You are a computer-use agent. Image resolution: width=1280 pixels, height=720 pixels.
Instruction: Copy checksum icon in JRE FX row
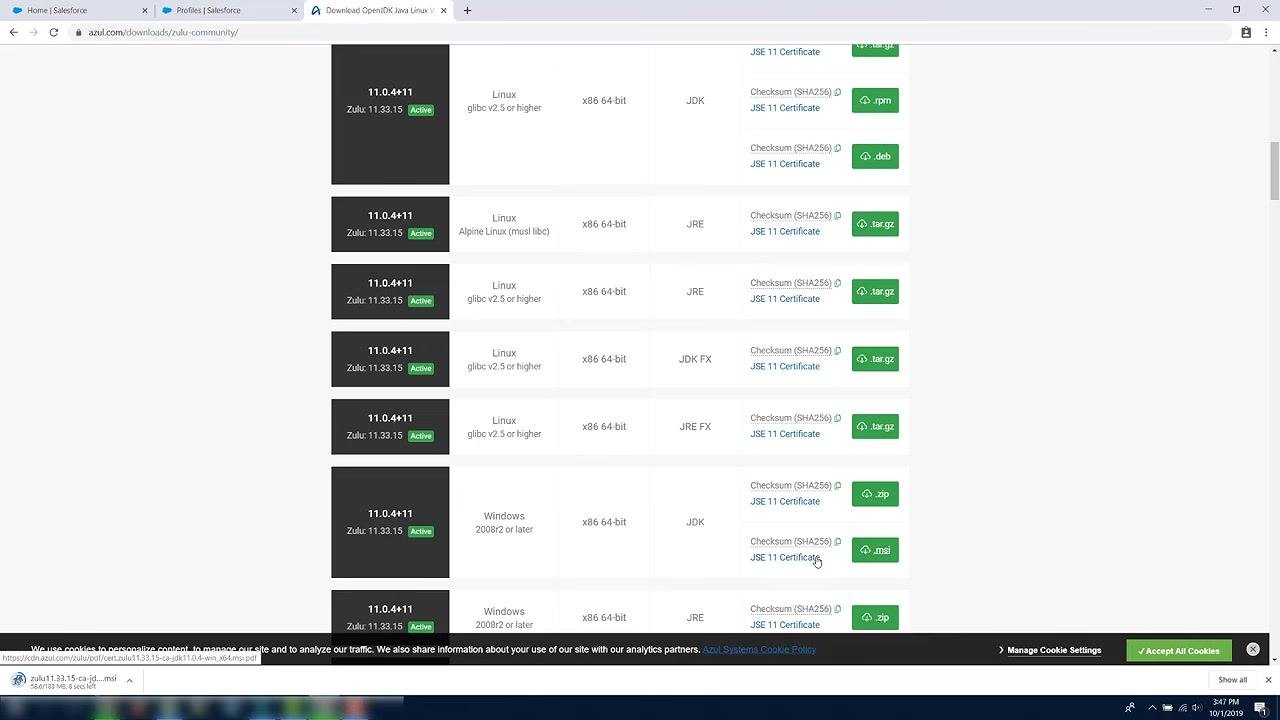tap(838, 418)
